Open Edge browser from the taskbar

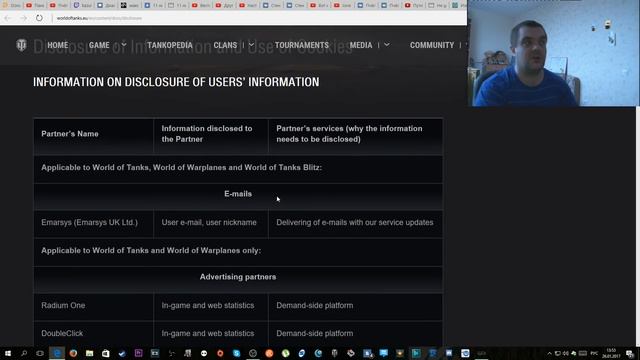(x=57, y=353)
